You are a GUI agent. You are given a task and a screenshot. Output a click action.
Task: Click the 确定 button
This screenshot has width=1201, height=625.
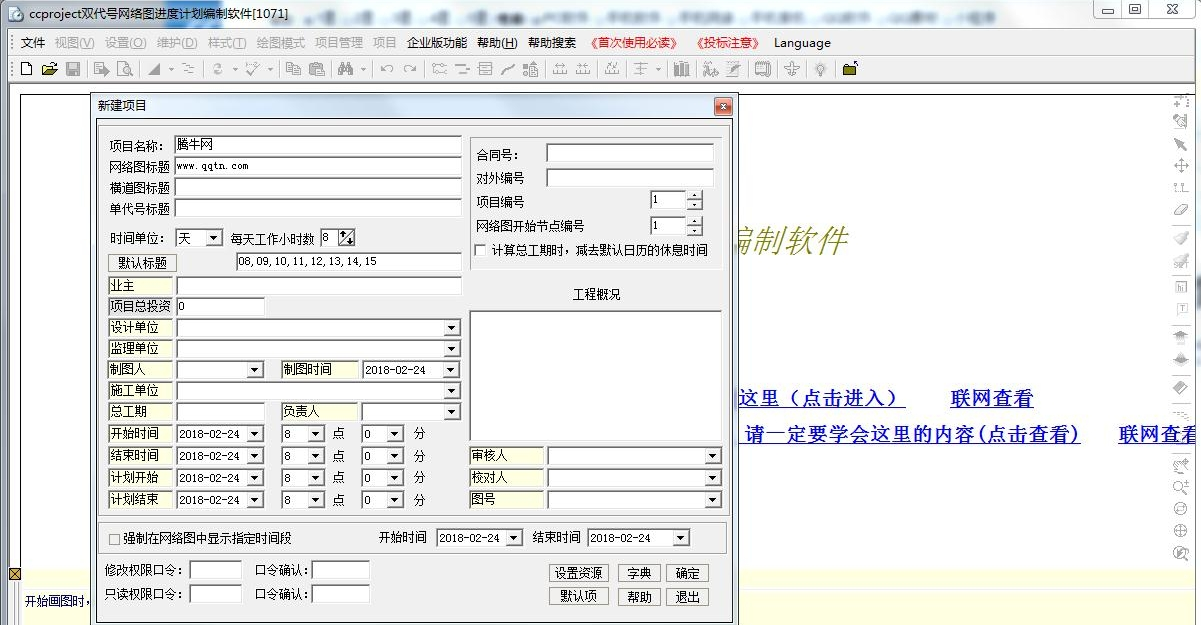click(x=687, y=573)
